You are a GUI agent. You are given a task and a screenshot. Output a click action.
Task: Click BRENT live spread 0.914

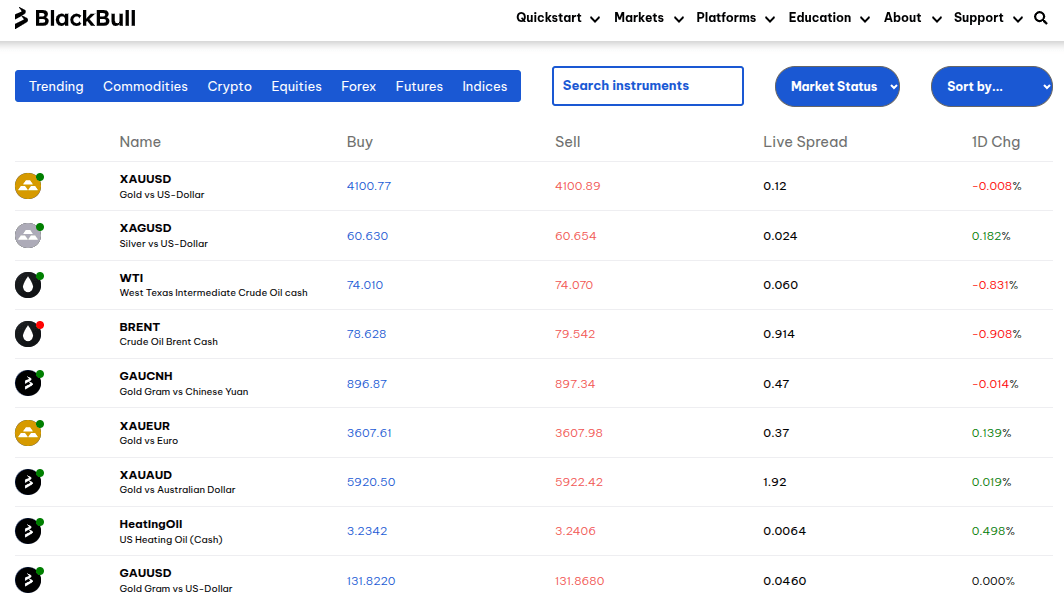click(x=779, y=334)
